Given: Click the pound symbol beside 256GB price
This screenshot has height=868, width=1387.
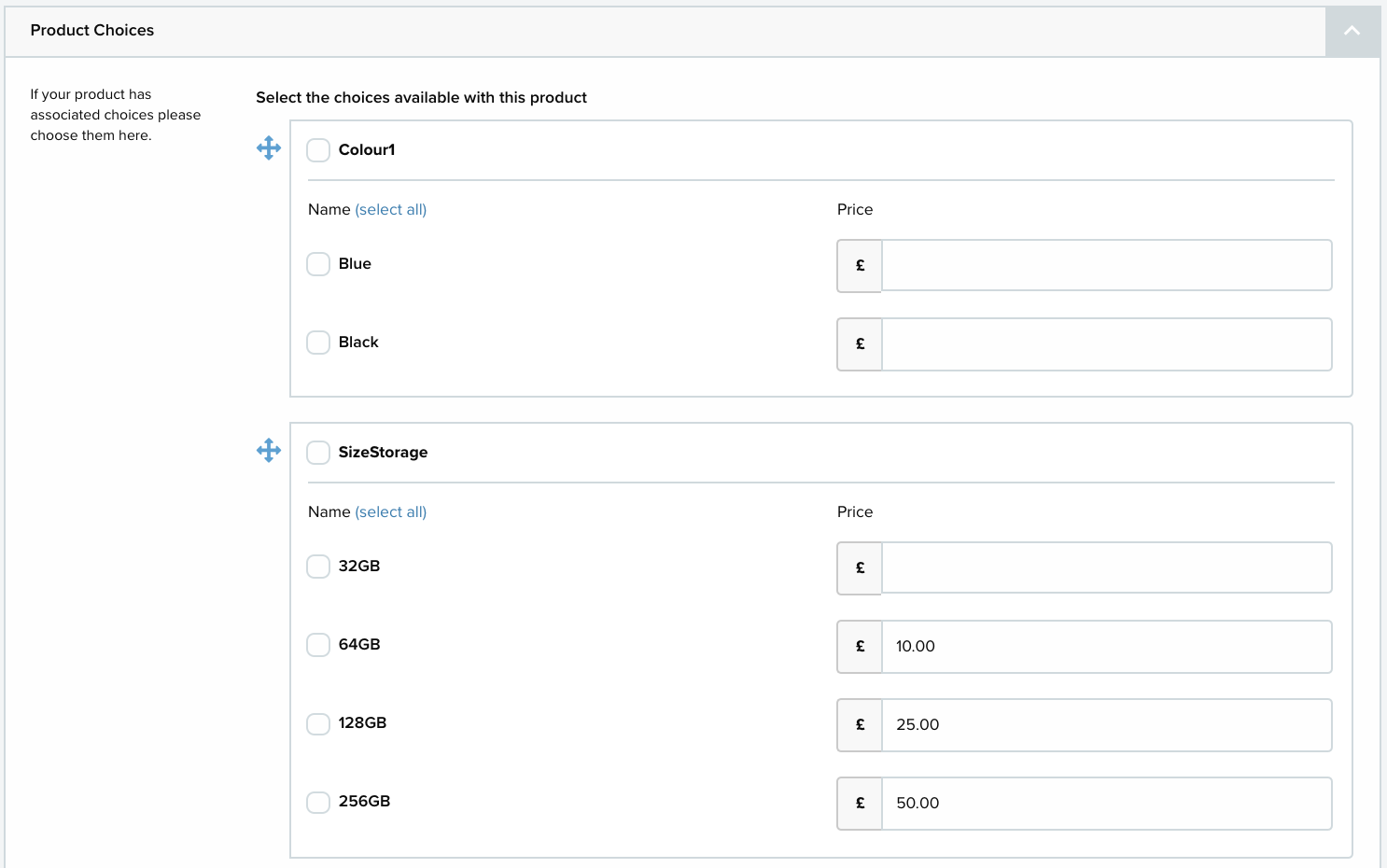Looking at the screenshot, I should pyautogui.click(x=860, y=803).
